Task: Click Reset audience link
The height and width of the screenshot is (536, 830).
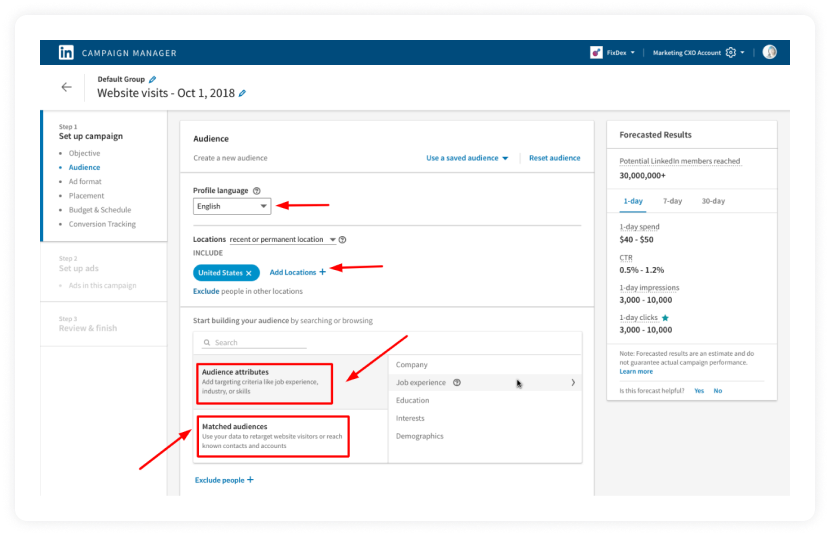Action: coord(554,158)
